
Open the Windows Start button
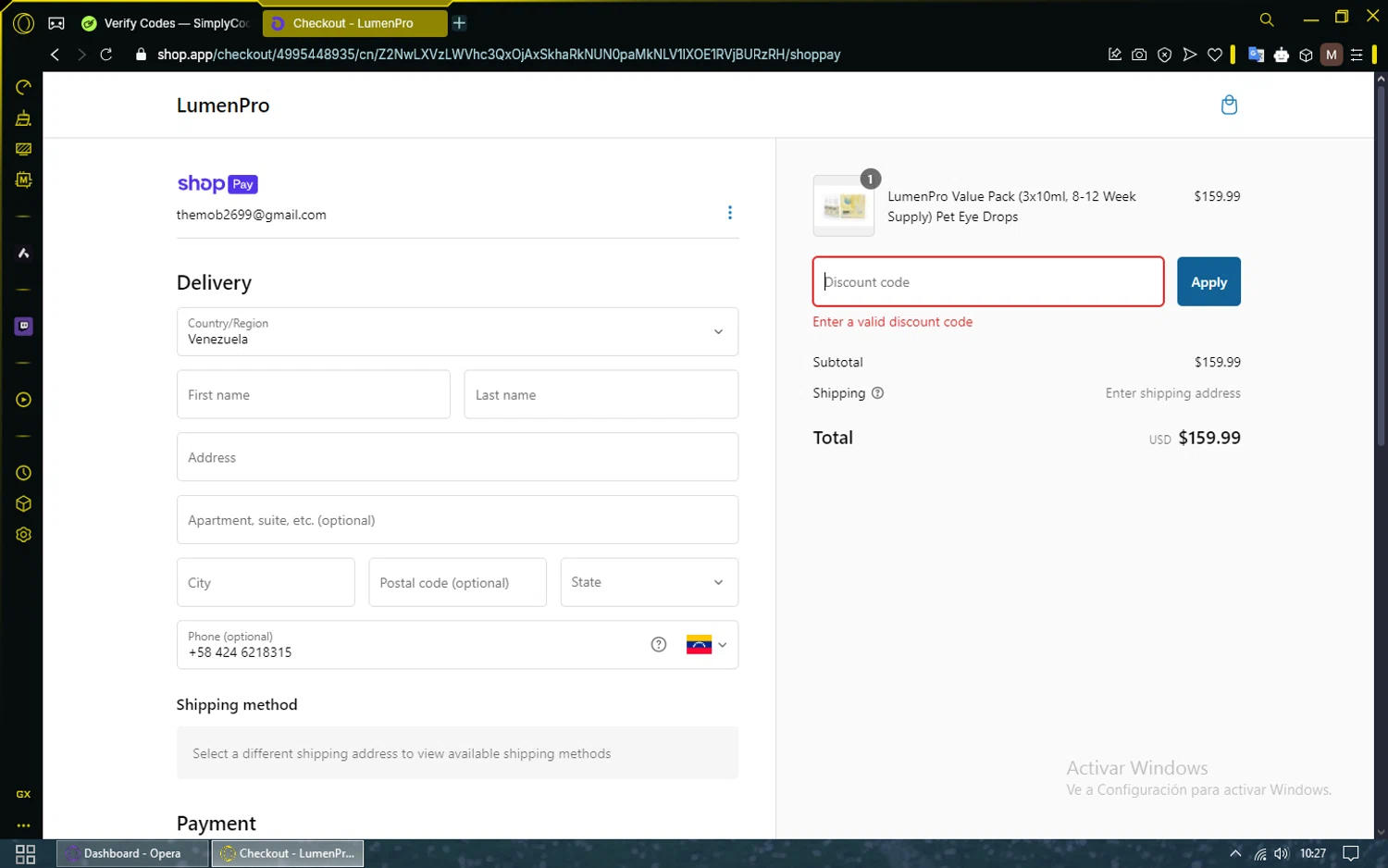(25, 853)
